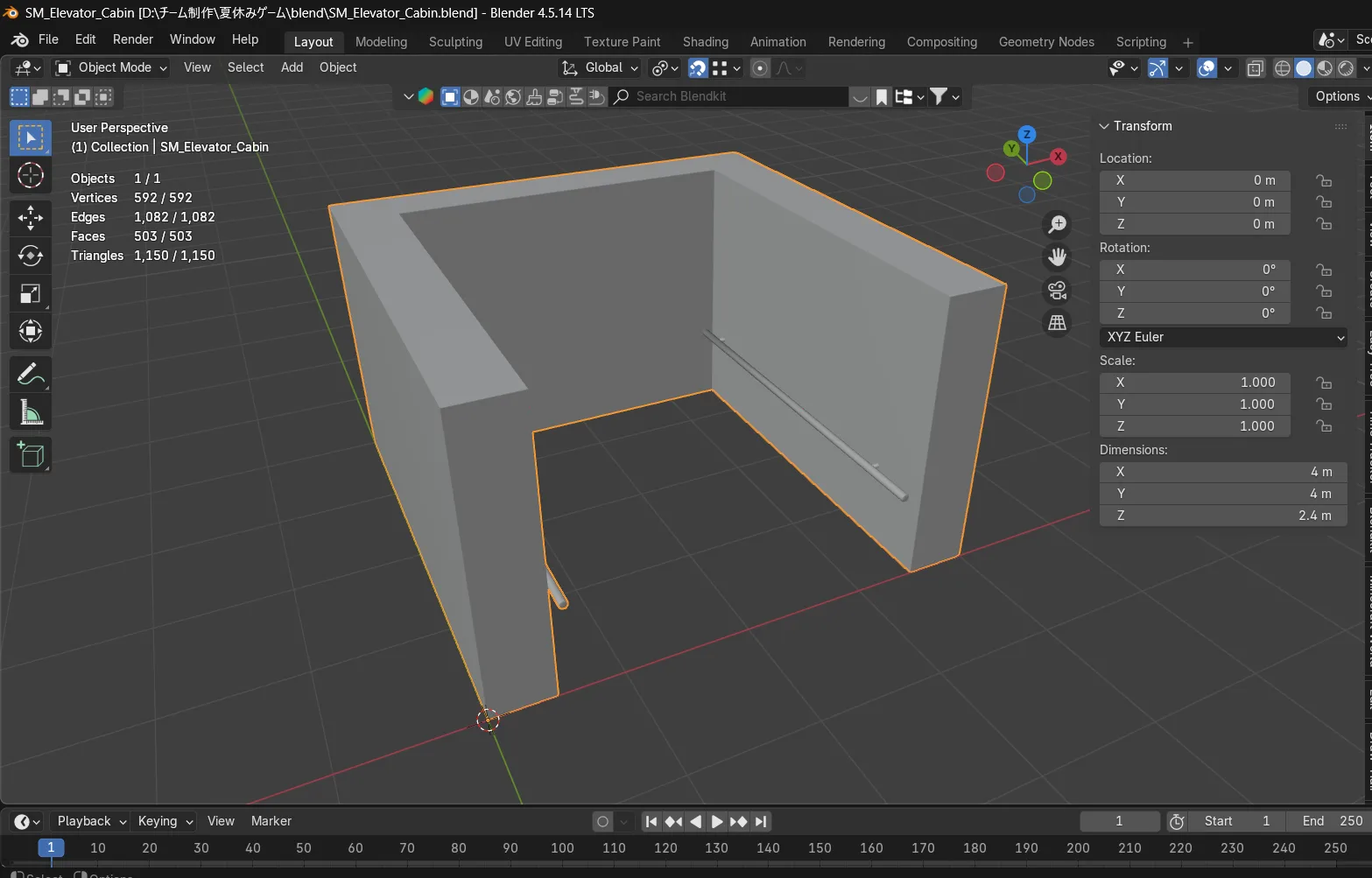Screen dimensions: 1372x878
Task: Open the Global transform orientation dropdown
Action: [600, 67]
